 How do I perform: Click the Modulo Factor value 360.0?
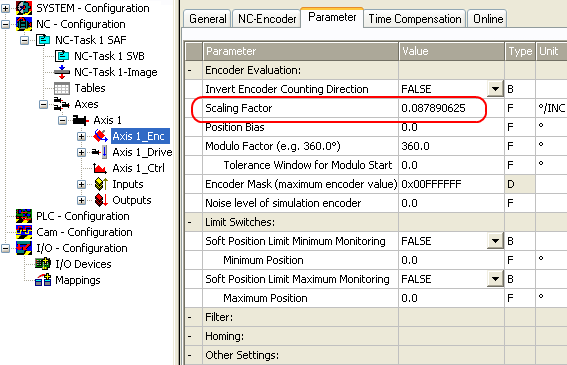(452, 146)
